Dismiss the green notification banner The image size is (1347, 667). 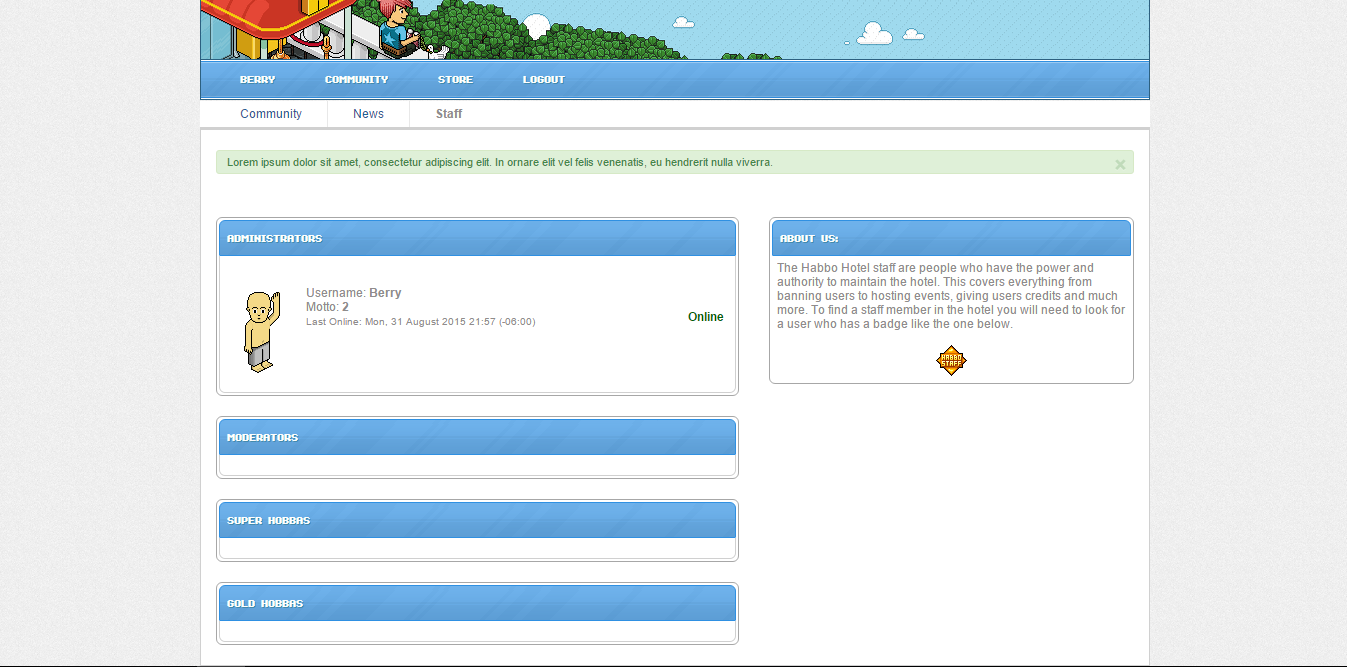tap(1120, 163)
